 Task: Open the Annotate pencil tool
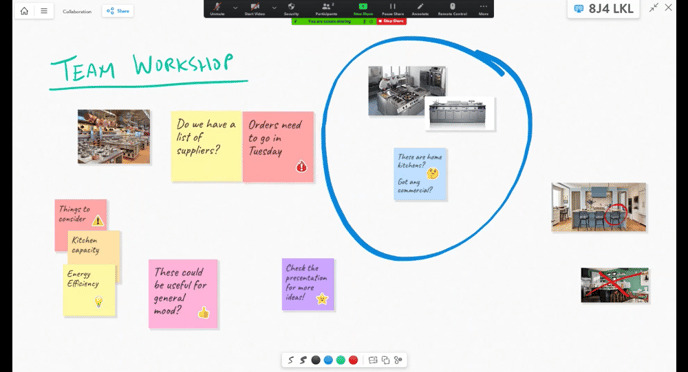[x=420, y=8]
